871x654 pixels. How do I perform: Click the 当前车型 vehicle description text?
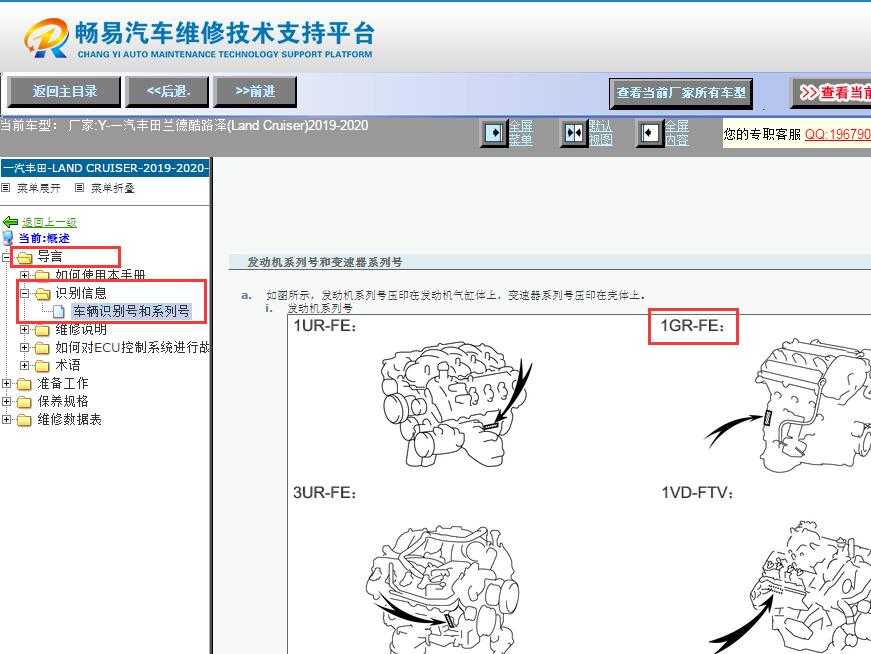tap(184, 126)
